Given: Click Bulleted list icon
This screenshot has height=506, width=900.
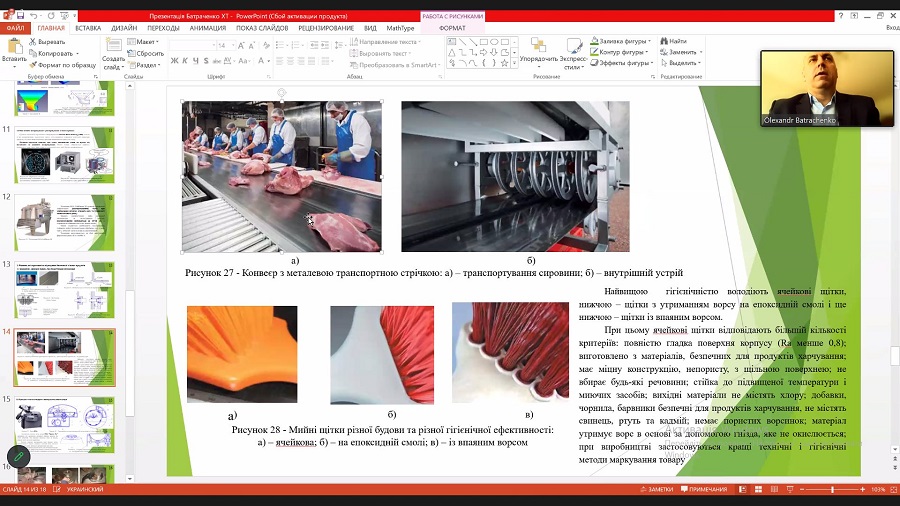Looking at the screenshot, I should (281, 45).
